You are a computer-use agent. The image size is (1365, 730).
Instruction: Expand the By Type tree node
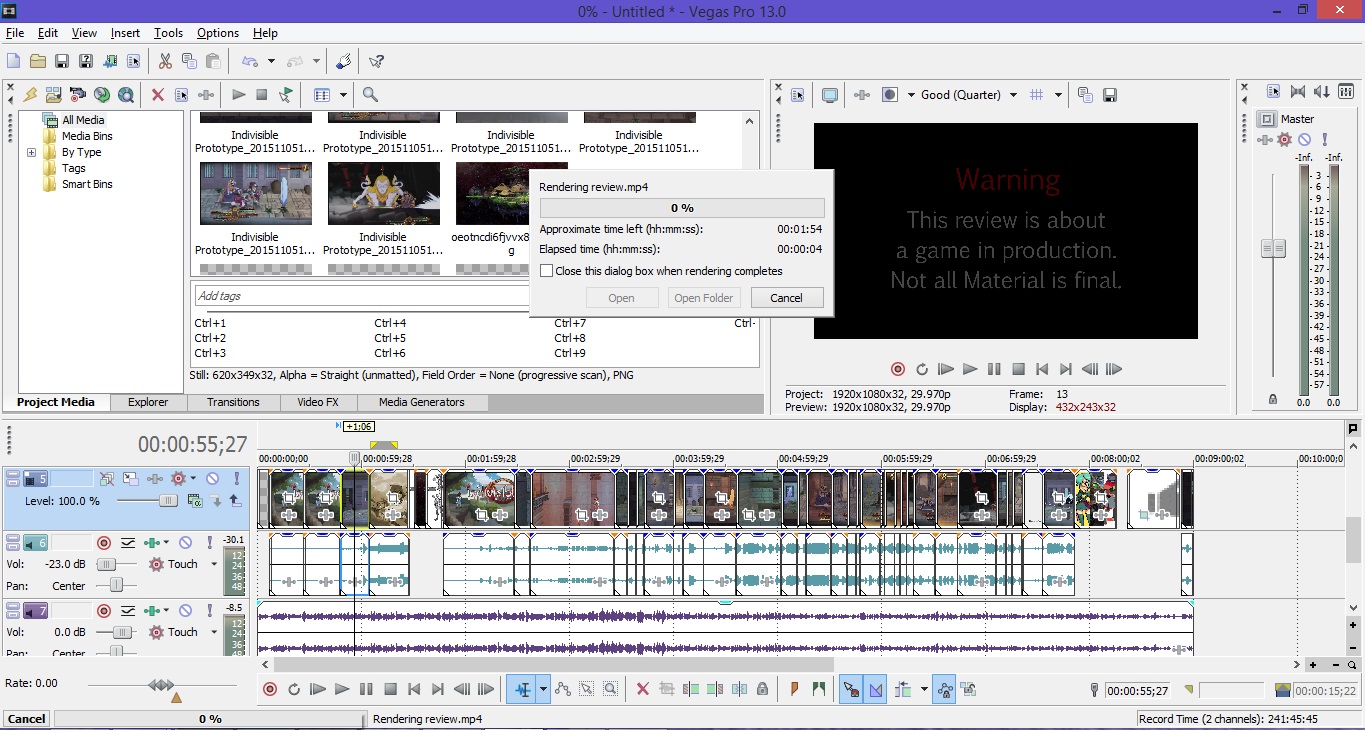(x=31, y=153)
